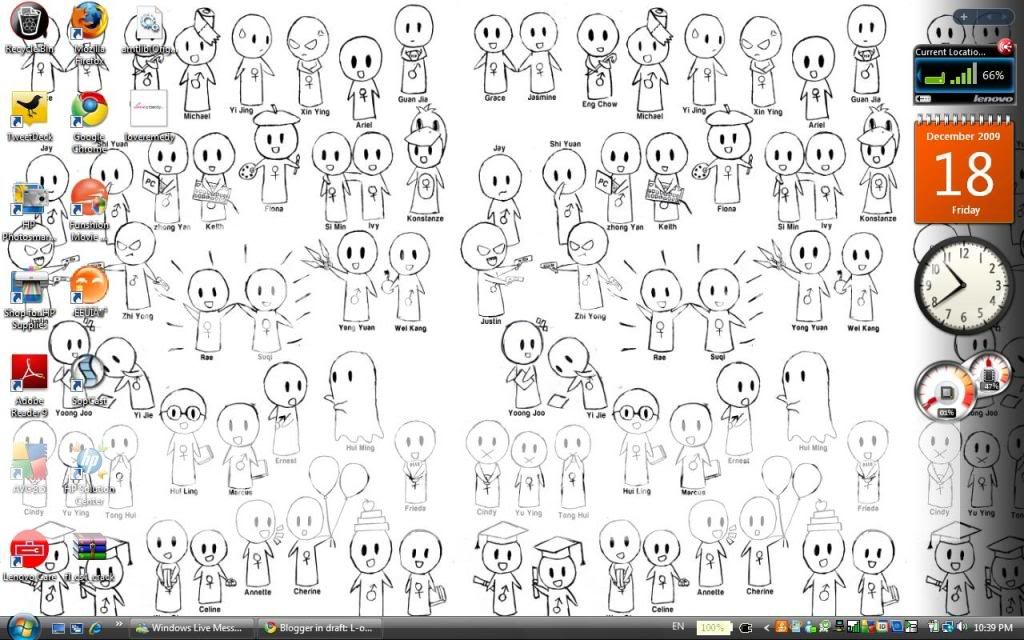Open the Funshion Movie desktop shortcut
This screenshot has width=1024, height=640.
(x=89, y=198)
